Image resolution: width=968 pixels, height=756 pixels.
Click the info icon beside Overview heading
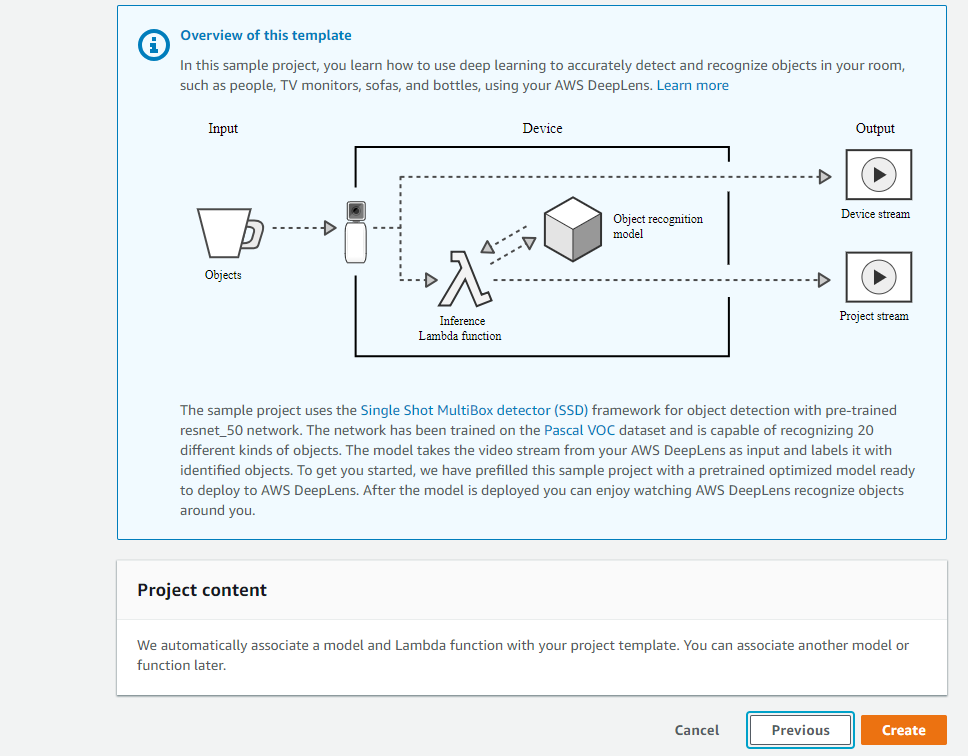coord(153,44)
